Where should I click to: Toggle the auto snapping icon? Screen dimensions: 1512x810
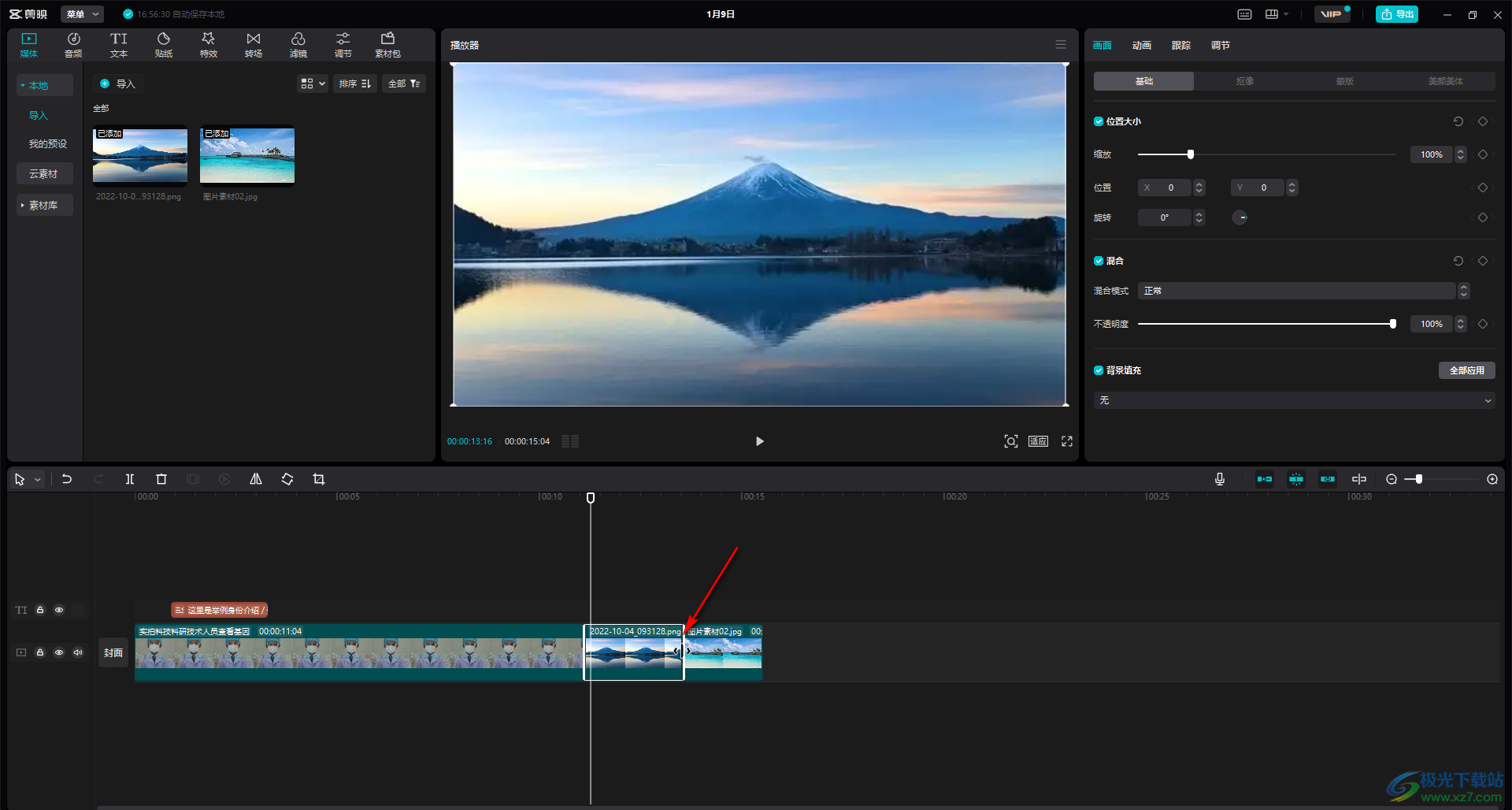(1296, 479)
